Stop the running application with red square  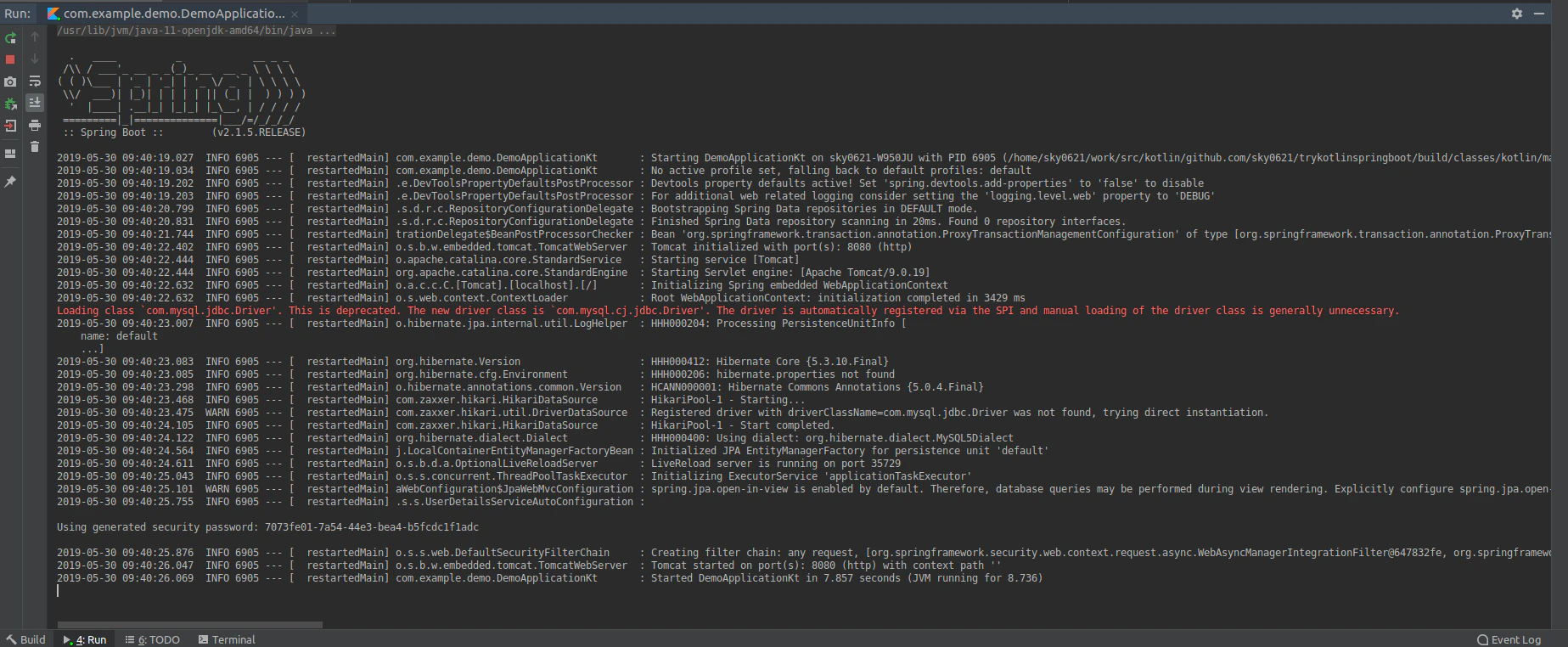pyautogui.click(x=10, y=59)
